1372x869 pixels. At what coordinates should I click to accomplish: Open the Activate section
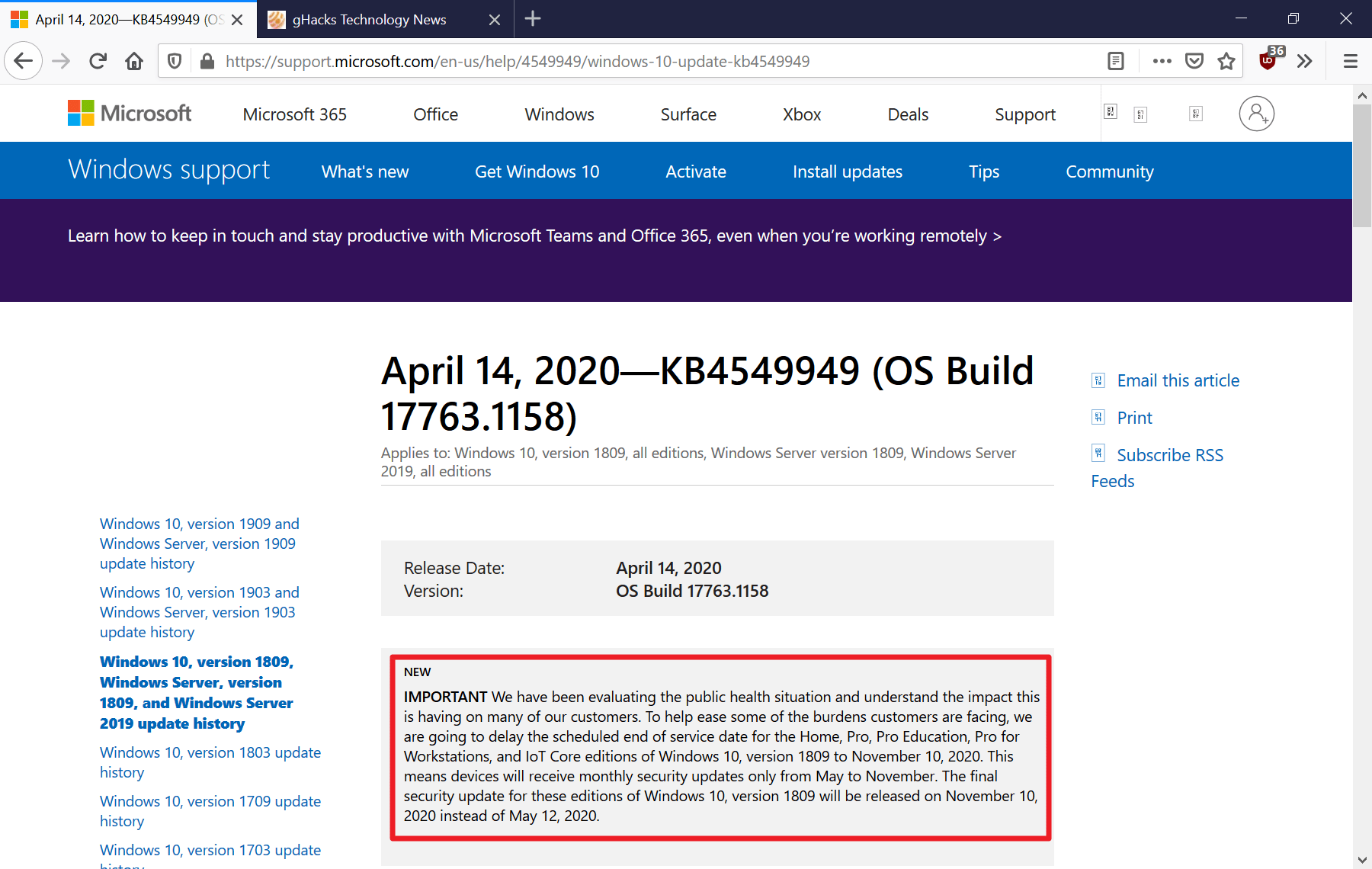pyautogui.click(x=696, y=172)
